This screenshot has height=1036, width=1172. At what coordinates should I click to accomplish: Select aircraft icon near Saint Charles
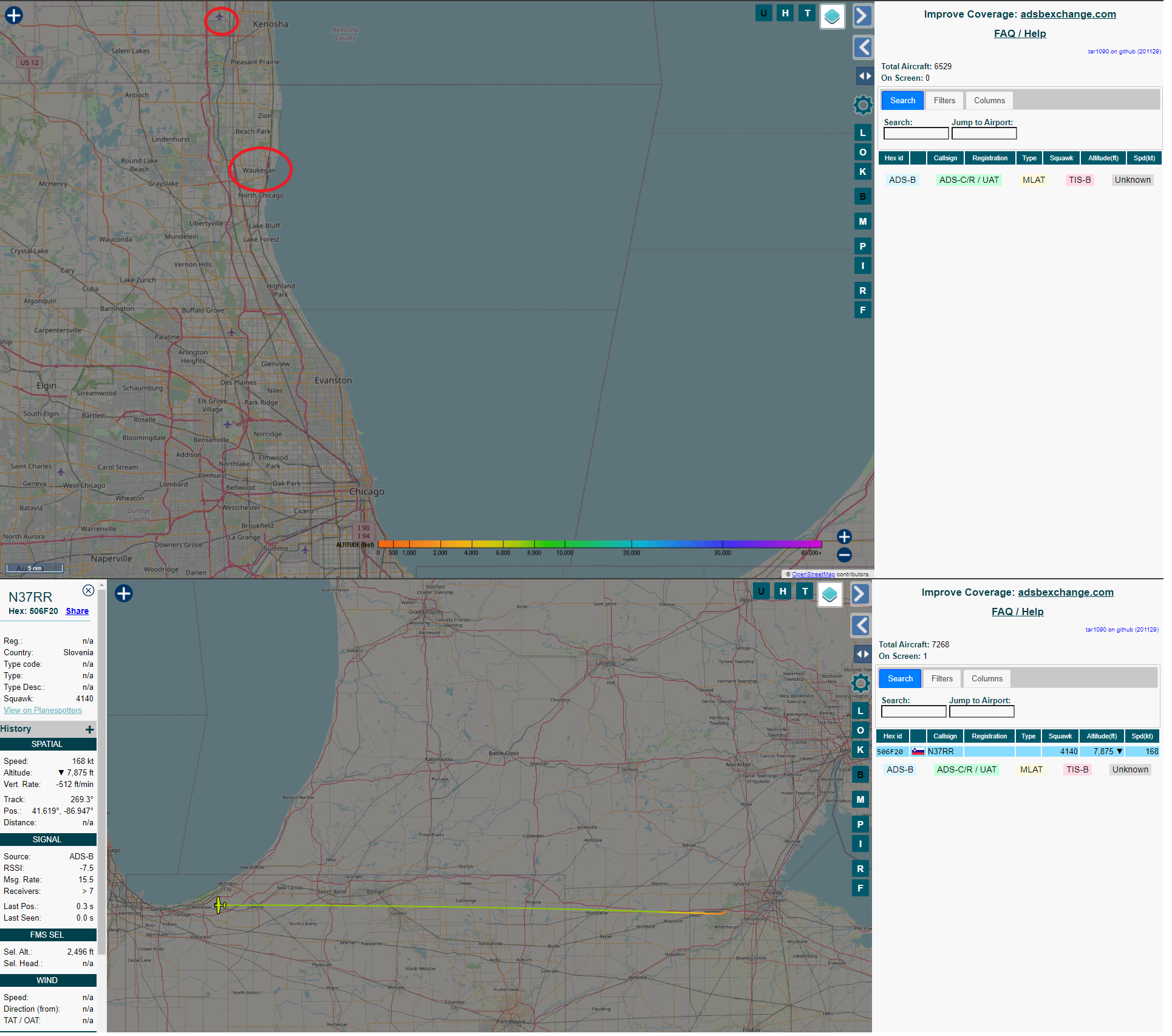coord(61,472)
